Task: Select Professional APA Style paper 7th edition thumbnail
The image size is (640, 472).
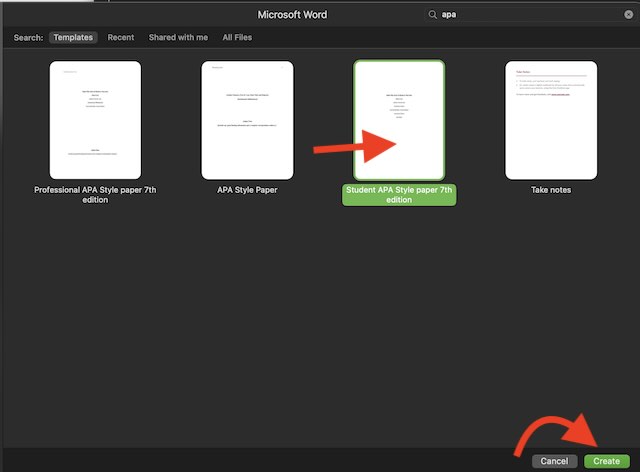Action: pyautogui.click(x=96, y=120)
